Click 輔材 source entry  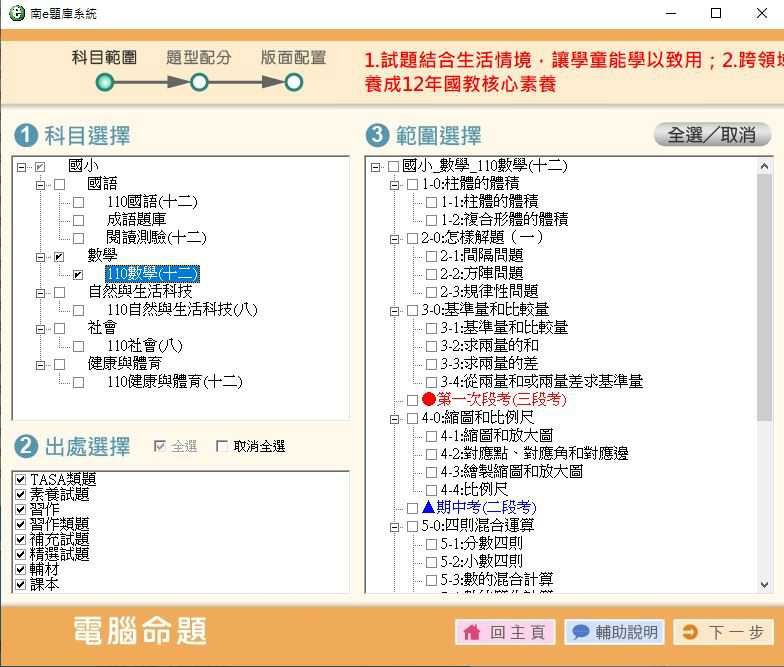[x=44, y=569]
